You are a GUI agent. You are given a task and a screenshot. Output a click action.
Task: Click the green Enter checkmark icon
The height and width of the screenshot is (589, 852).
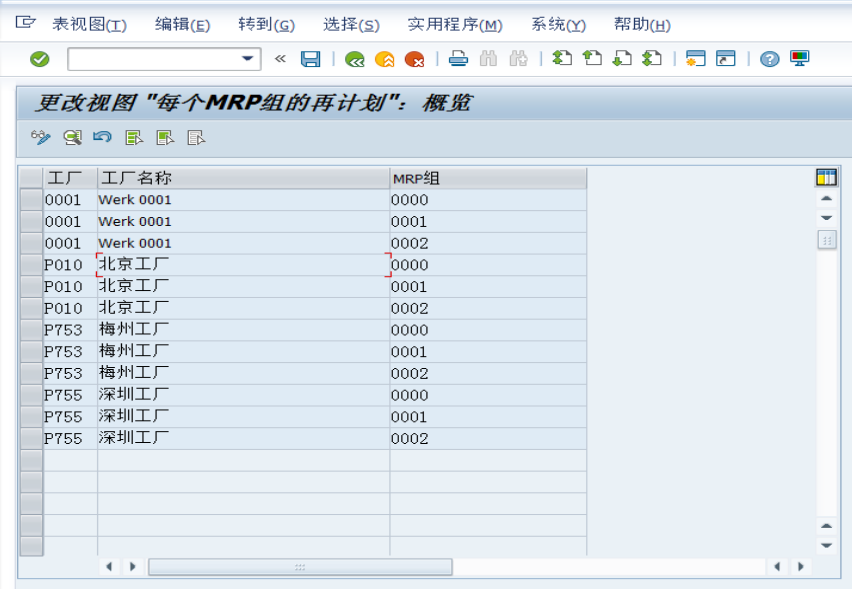(x=40, y=59)
